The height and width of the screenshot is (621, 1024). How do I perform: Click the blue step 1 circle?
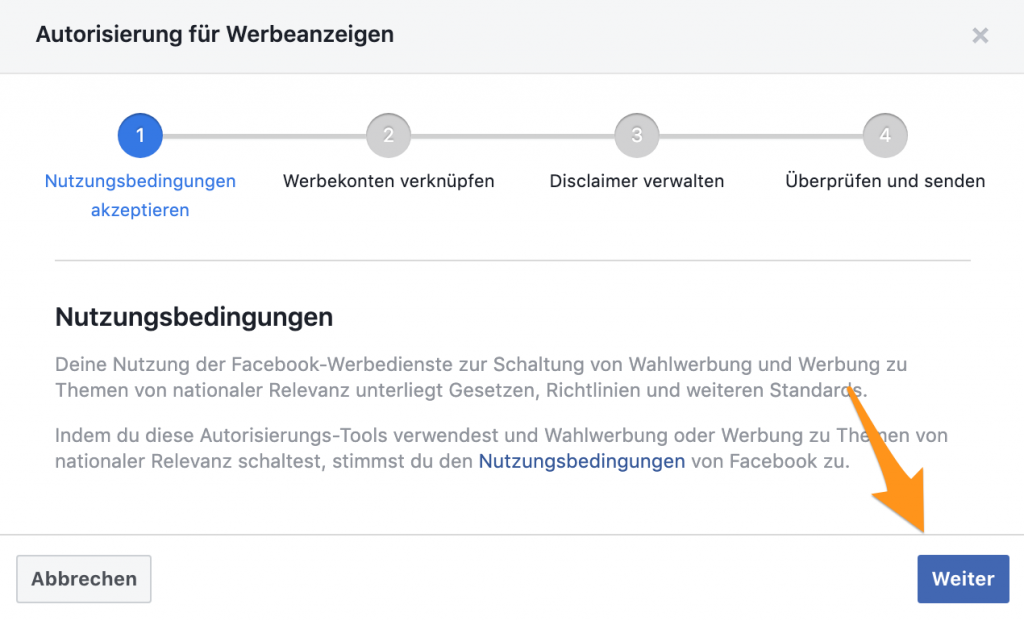[140, 135]
